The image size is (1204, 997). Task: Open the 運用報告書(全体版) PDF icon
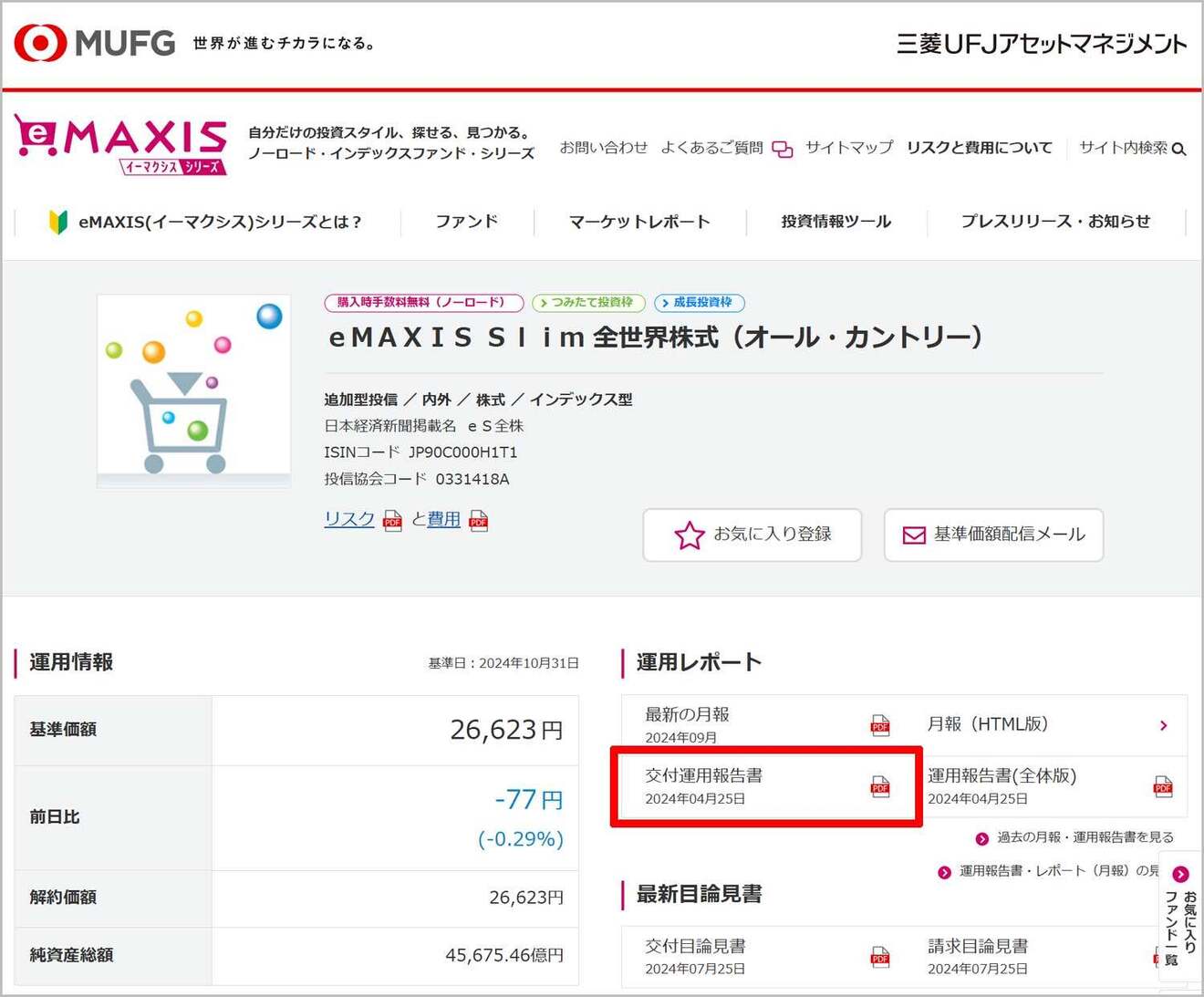tap(1163, 786)
